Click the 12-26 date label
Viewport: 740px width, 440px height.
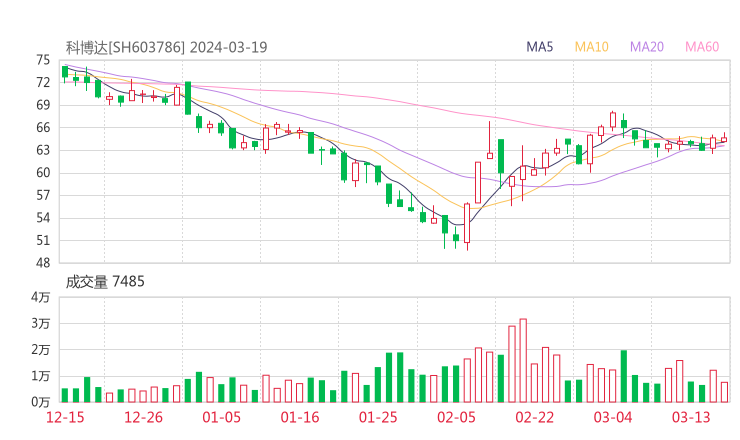coord(143,417)
